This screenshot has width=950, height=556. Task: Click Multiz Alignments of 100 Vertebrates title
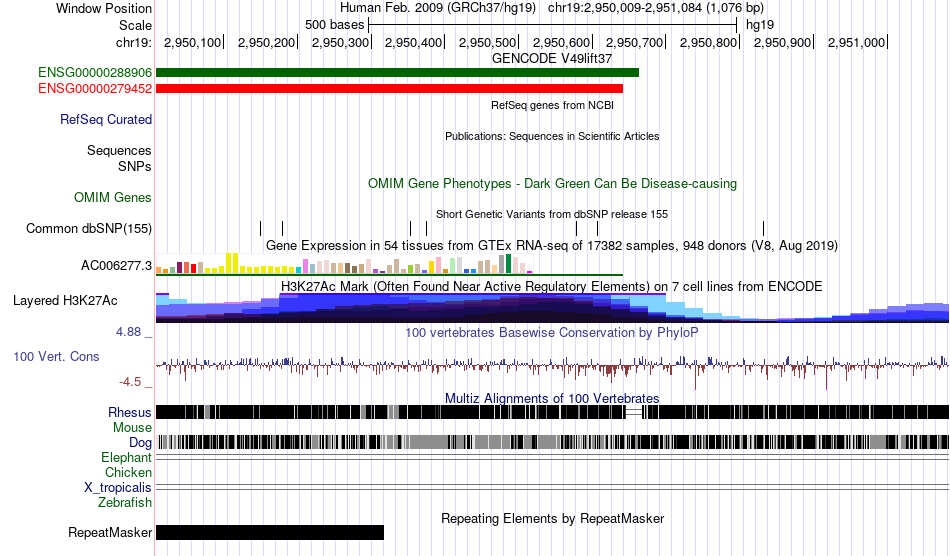click(x=552, y=399)
